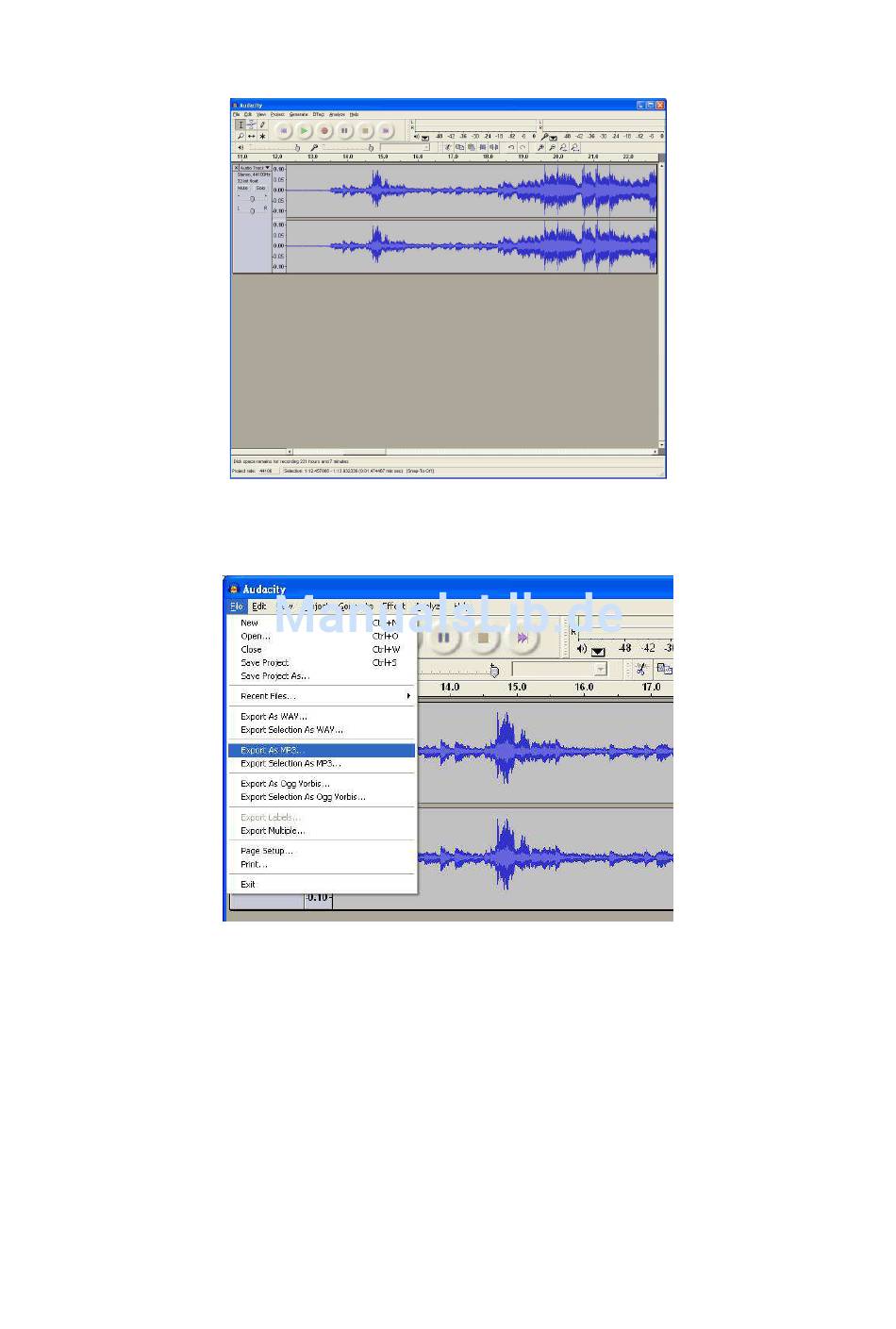Click the Zoom In icon in upper edit toolbar
This screenshot has width=896, height=1329.
(x=540, y=147)
